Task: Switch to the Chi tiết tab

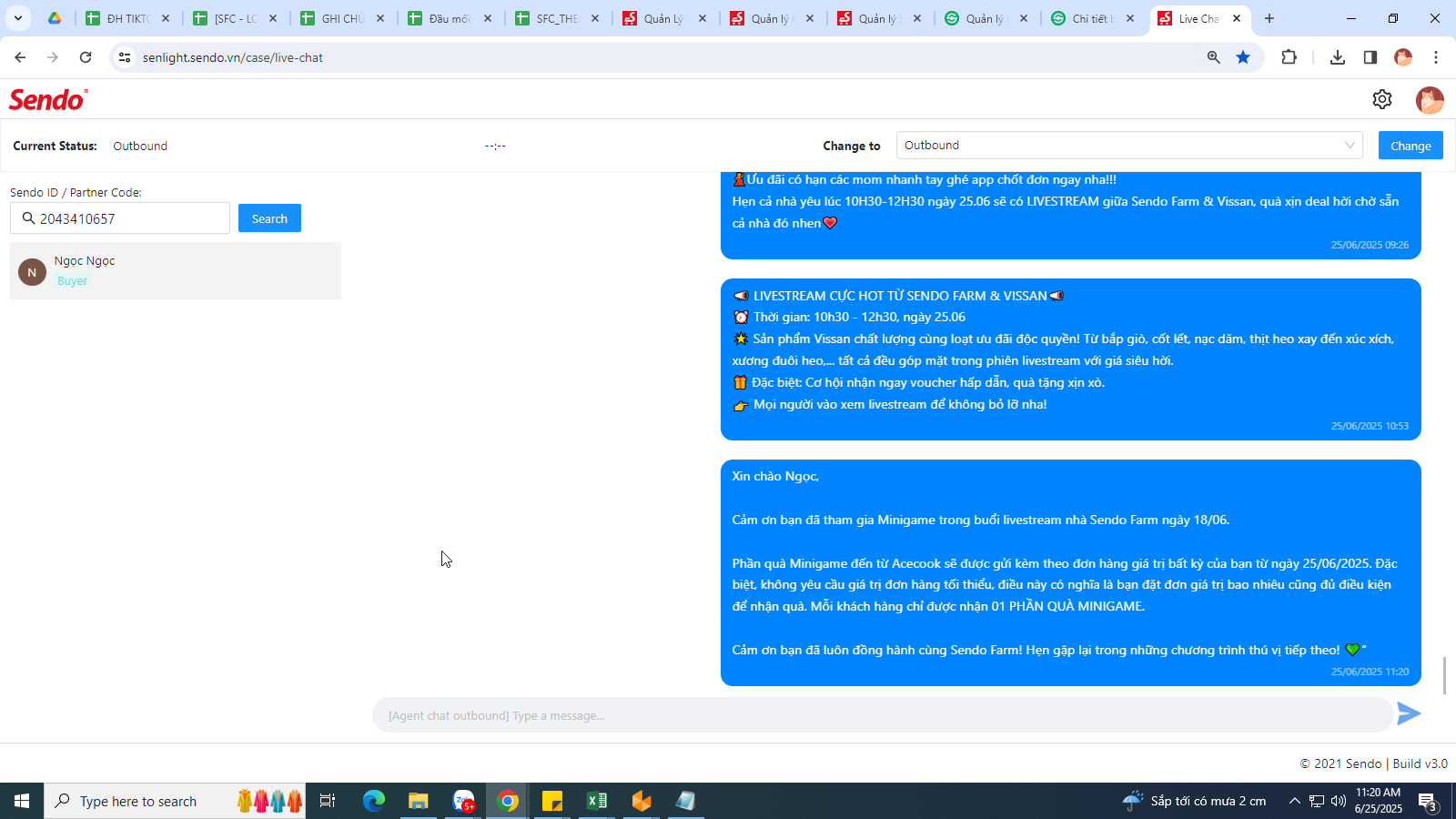Action: click(1093, 18)
